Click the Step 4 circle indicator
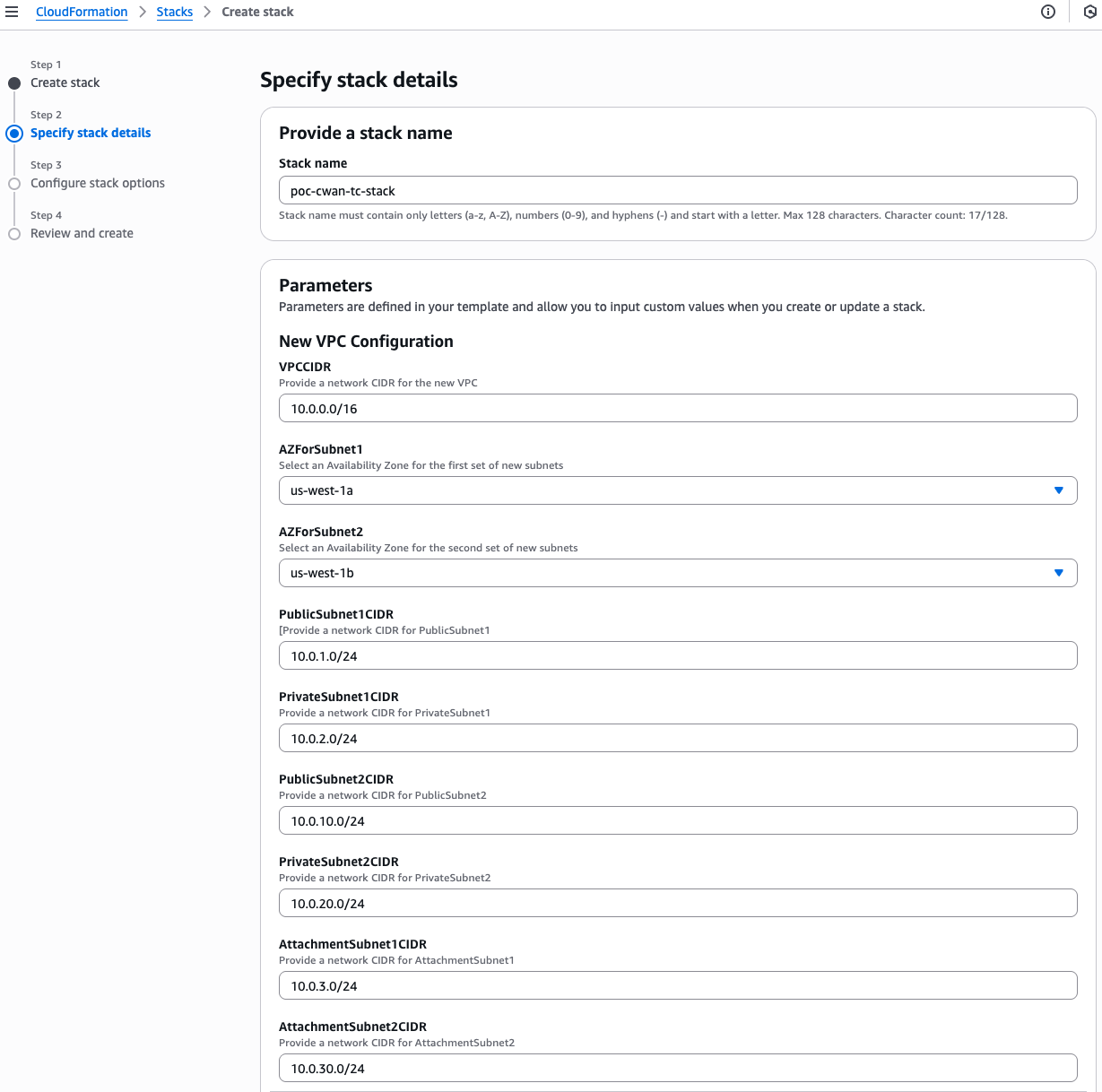This screenshot has width=1102, height=1092. pyautogui.click(x=14, y=234)
